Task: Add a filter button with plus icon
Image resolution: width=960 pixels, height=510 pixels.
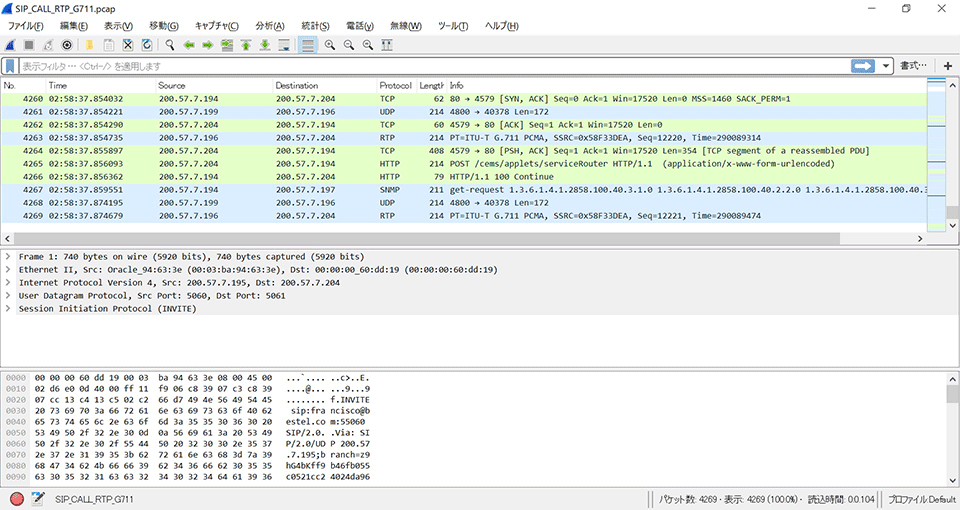Action: [948, 66]
